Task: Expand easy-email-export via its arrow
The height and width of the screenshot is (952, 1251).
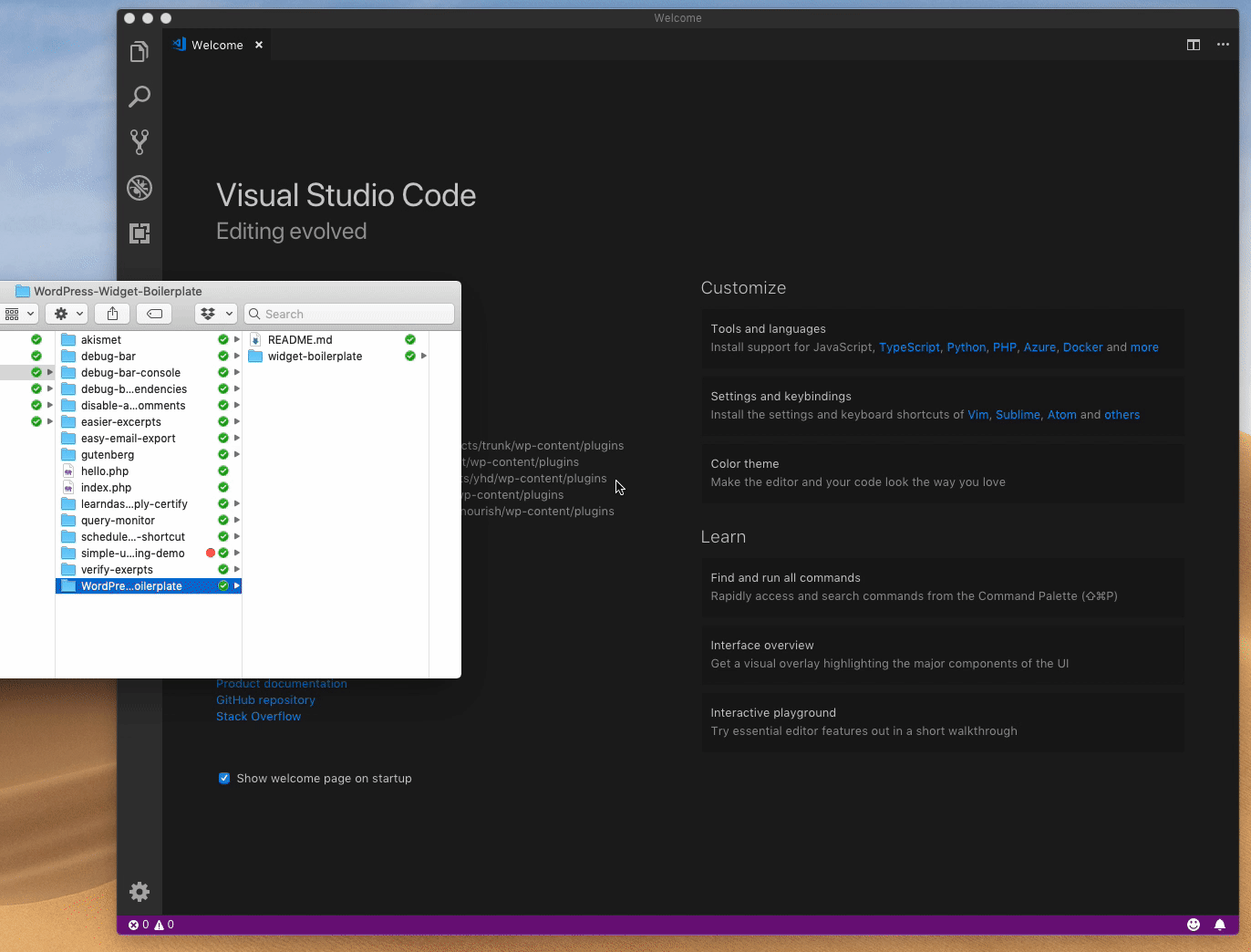Action: (237, 438)
